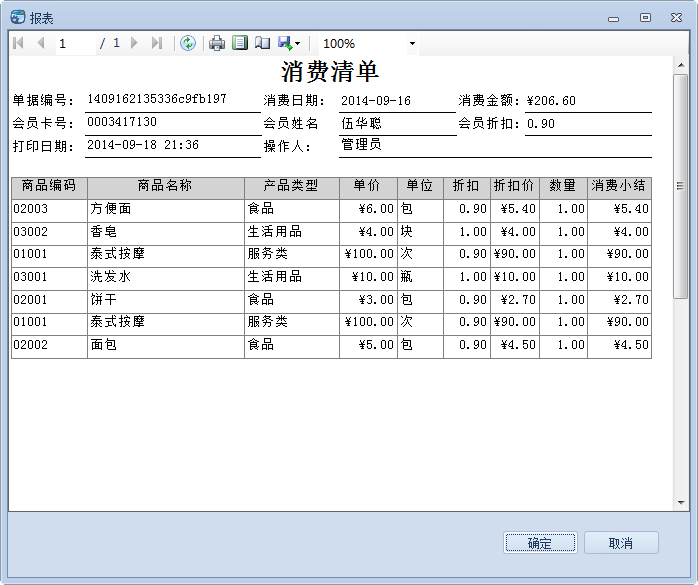Go to the previous report page

pos(41,43)
